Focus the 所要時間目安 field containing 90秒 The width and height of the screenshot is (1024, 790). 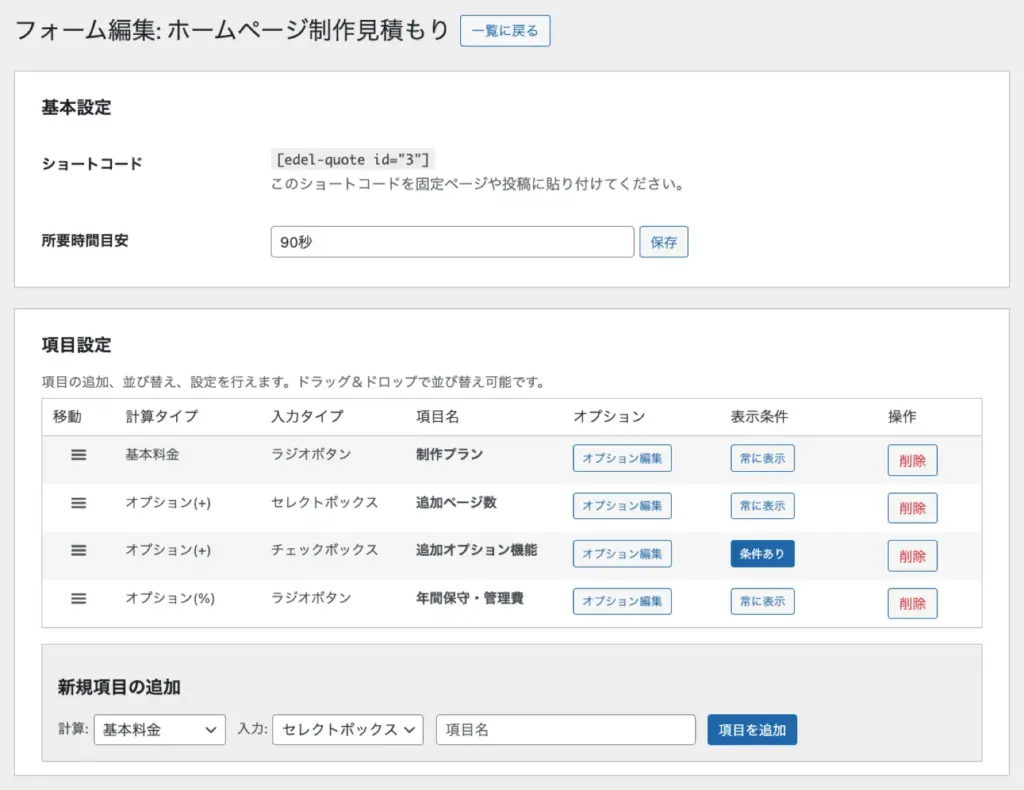(x=452, y=242)
